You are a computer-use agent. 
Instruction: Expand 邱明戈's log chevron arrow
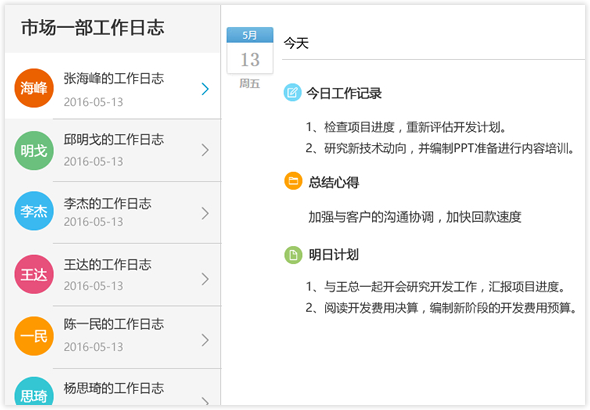[x=205, y=150]
